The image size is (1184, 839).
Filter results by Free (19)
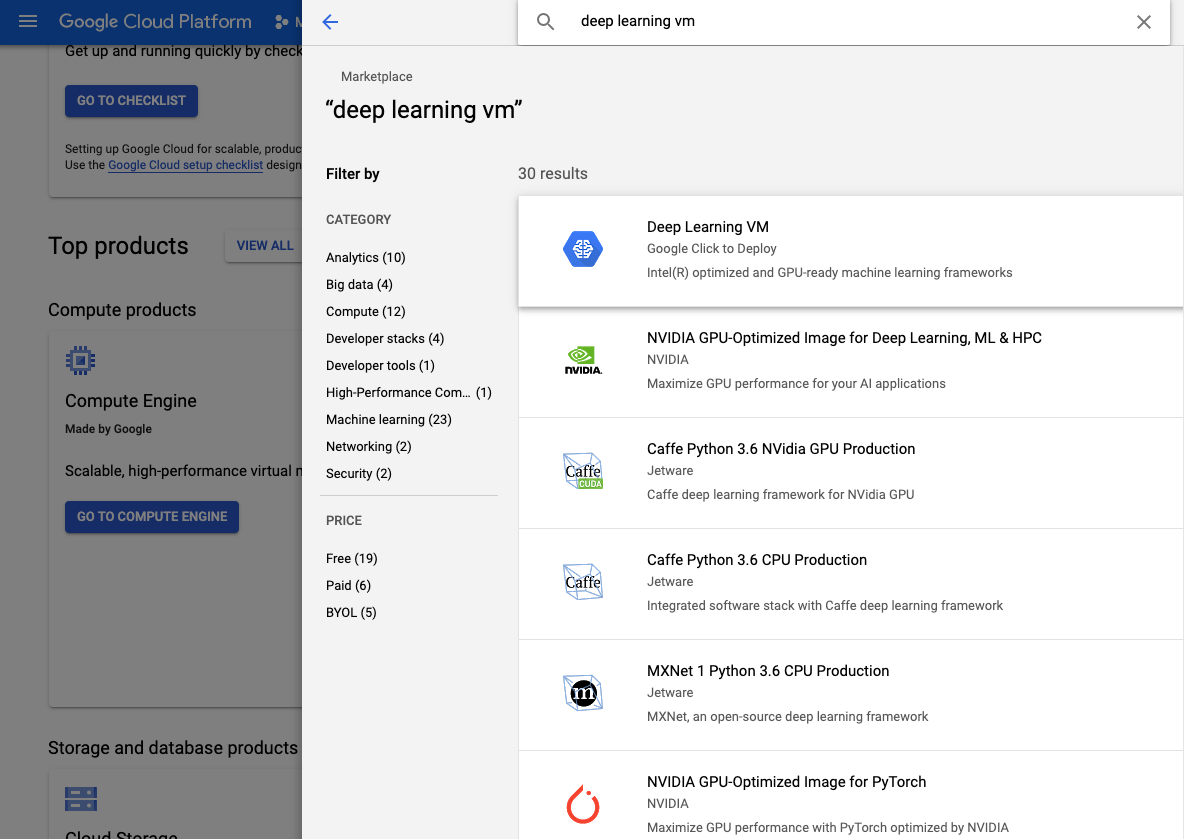pyautogui.click(x=352, y=559)
